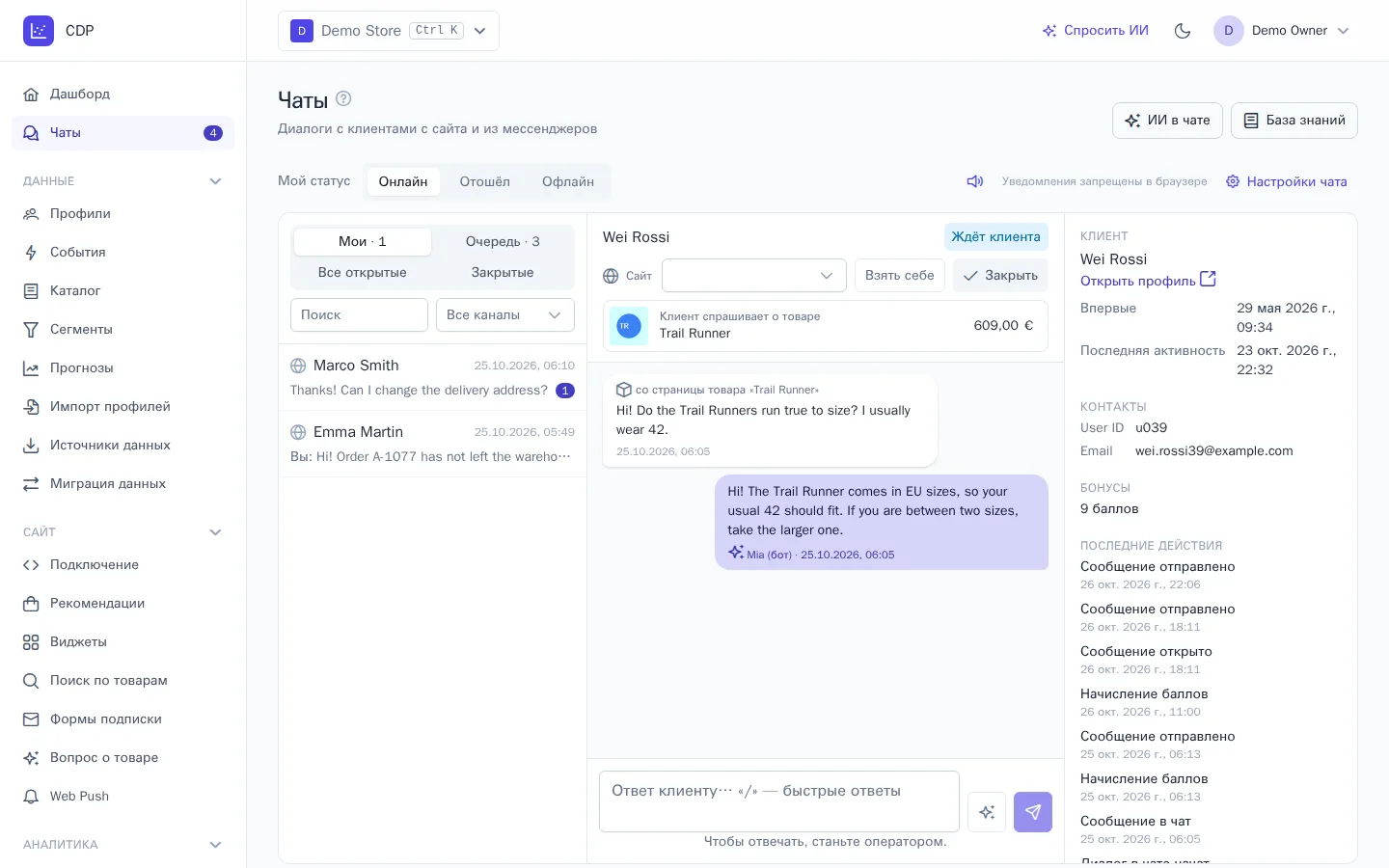Screen dimensions: 1389x868
Task: Click the CDP logo icon
Action: pyautogui.click(x=39, y=31)
